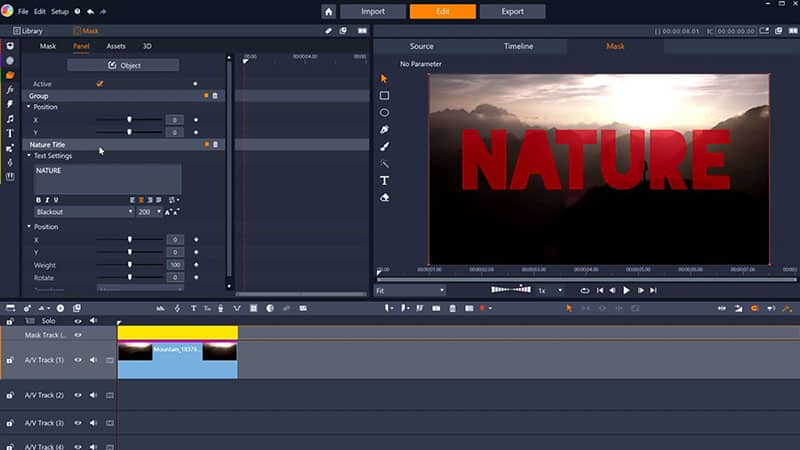Toggle the Active checkbox
Image resolution: width=800 pixels, height=450 pixels.
100,84
